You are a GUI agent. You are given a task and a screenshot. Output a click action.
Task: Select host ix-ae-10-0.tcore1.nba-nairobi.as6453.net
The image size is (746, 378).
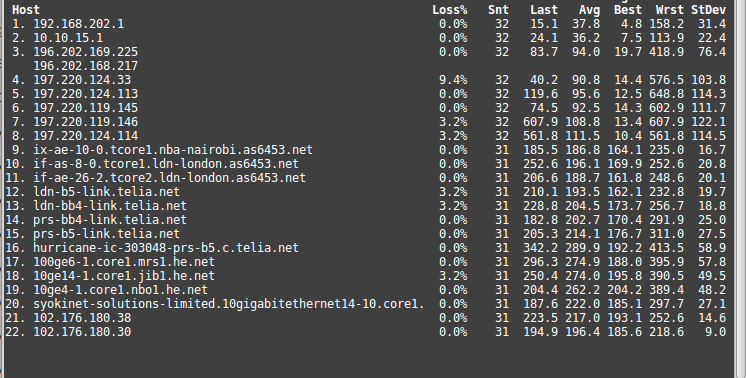173,150
